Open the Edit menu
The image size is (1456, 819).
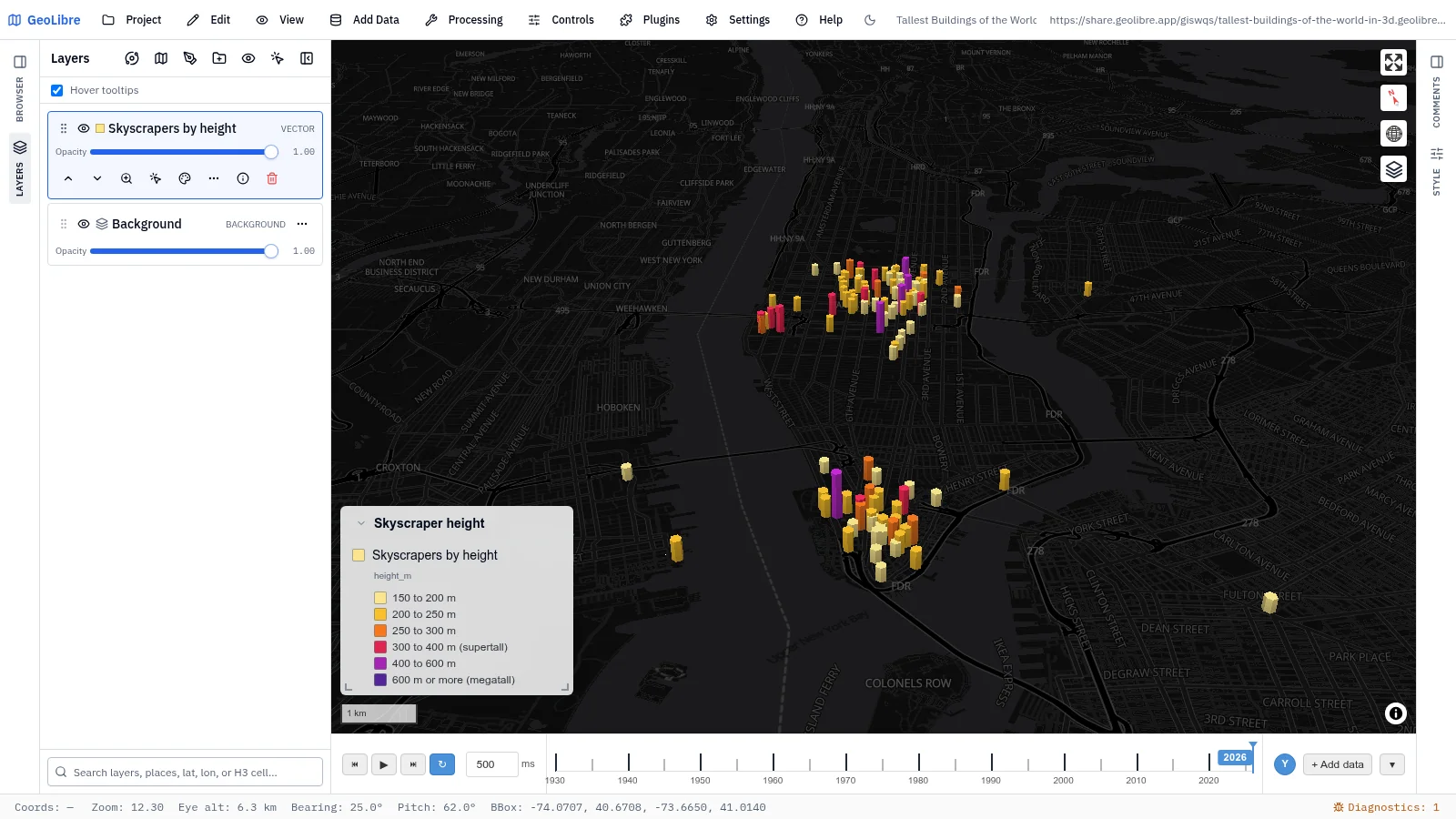click(x=208, y=20)
